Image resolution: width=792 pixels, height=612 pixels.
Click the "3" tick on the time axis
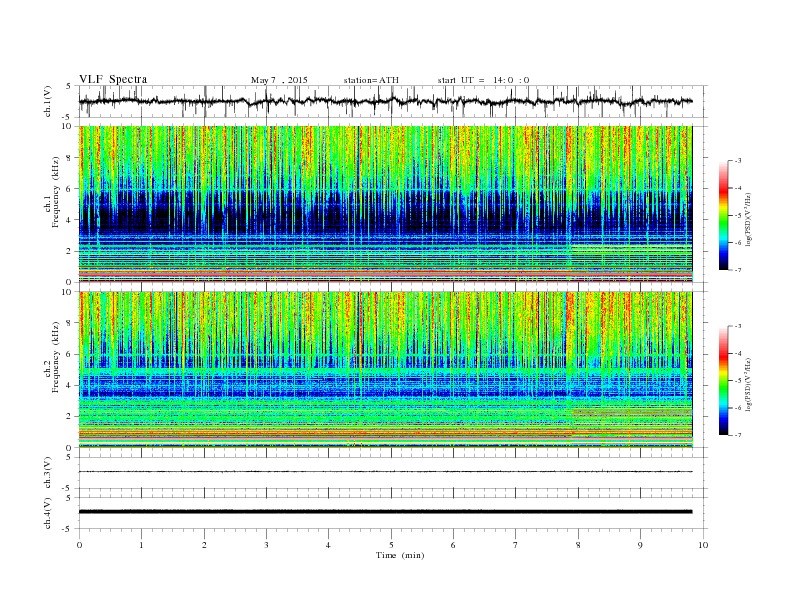266,545
